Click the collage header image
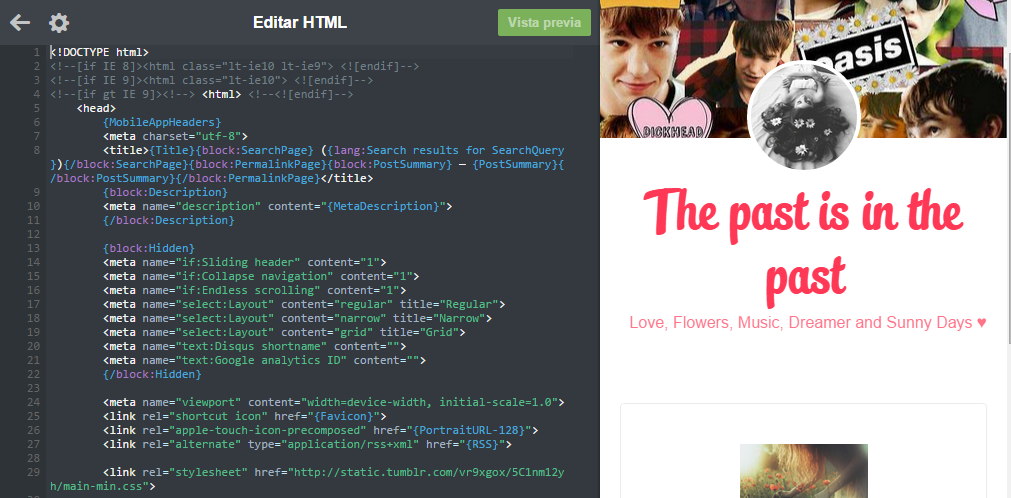The image size is (1011, 498). (x=803, y=68)
